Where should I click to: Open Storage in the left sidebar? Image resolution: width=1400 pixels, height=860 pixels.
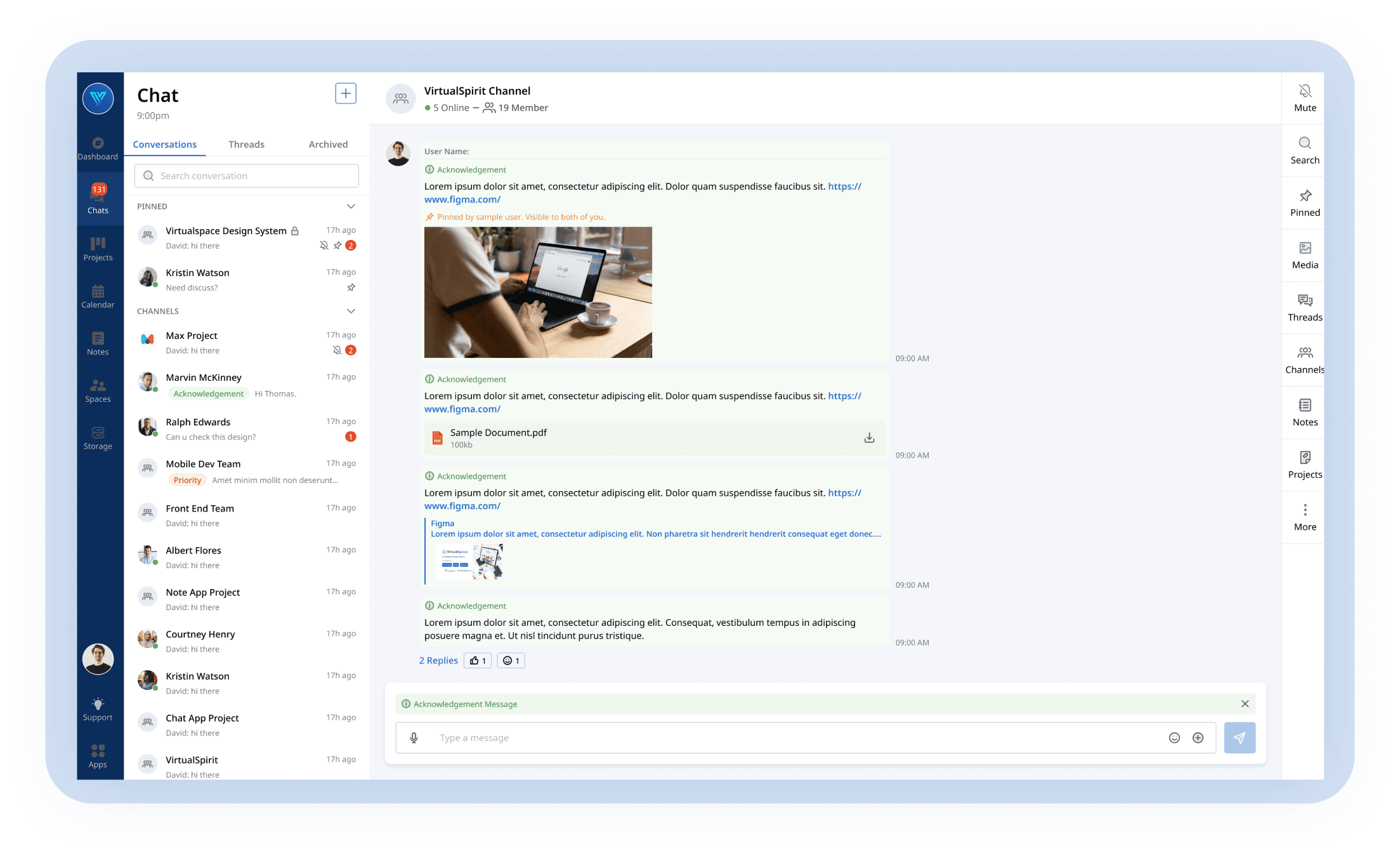[98, 439]
